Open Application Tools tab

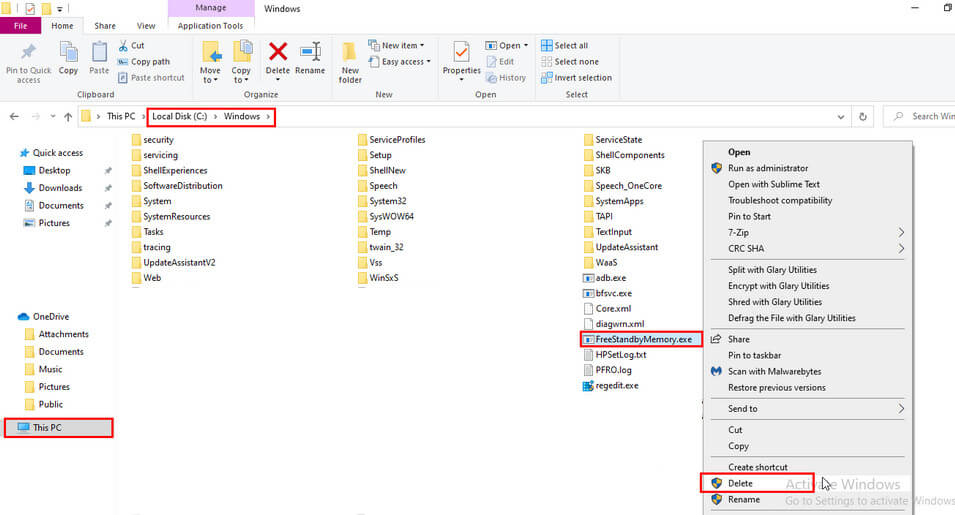point(210,26)
